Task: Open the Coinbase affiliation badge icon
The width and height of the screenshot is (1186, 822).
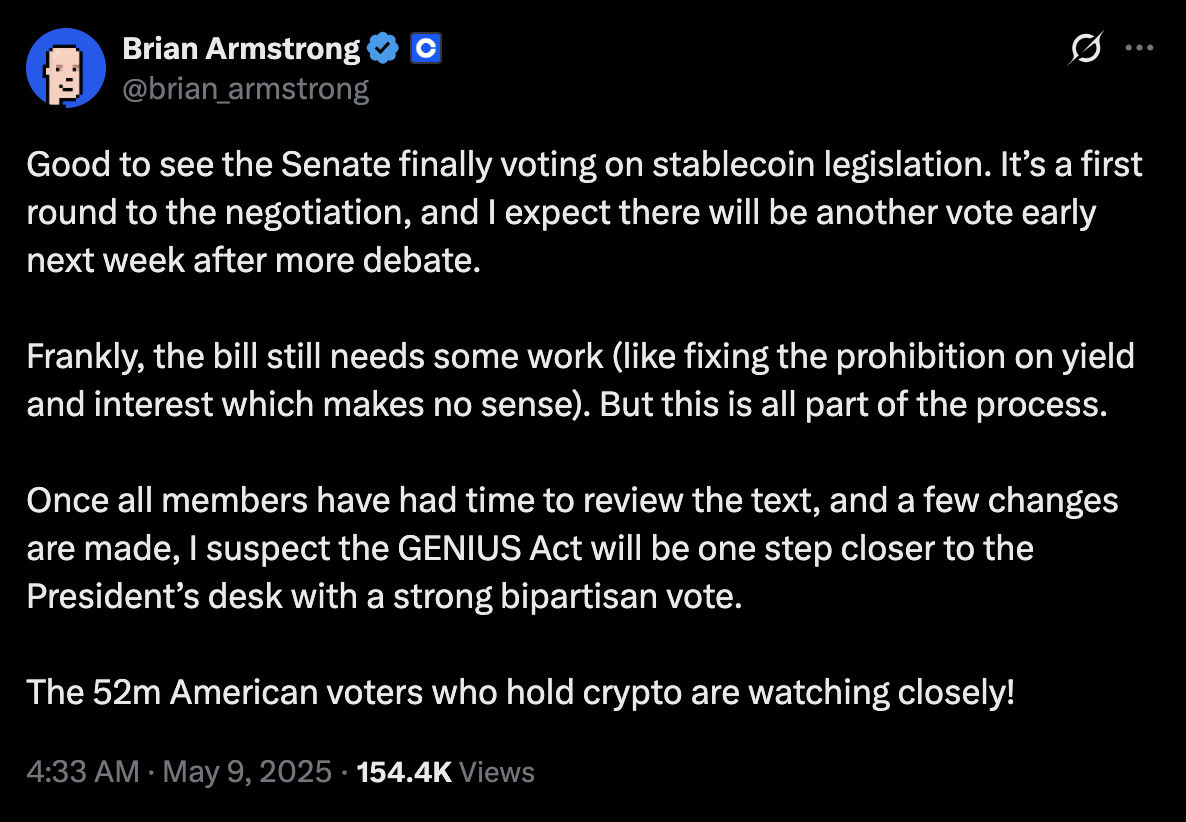Action: [426, 49]
